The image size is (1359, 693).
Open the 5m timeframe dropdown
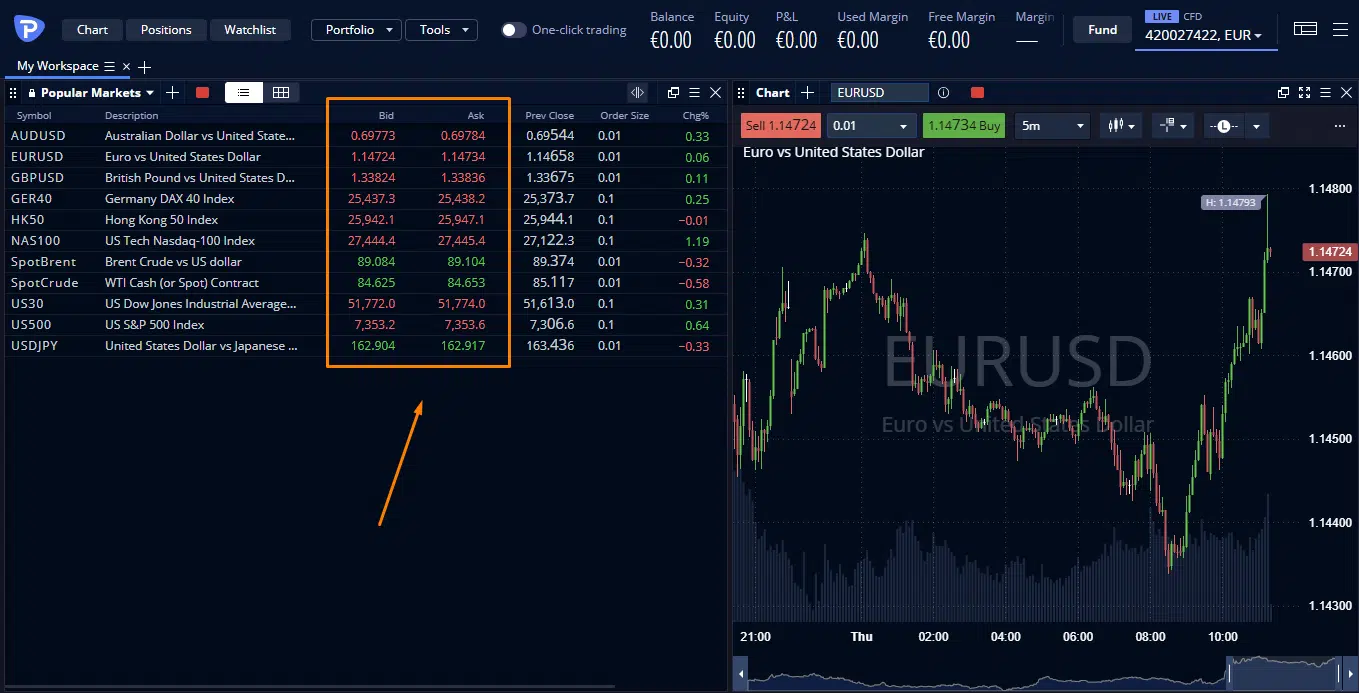click(1052, 126)
